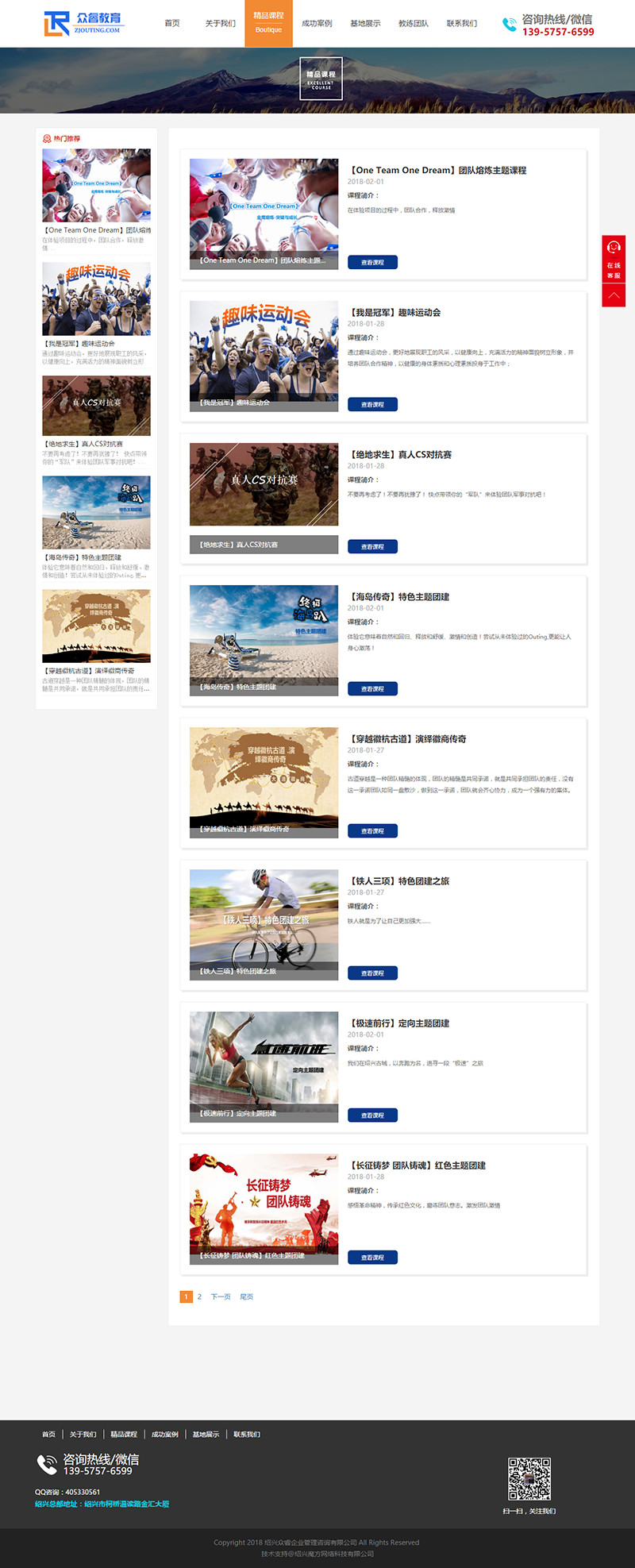Click the 热门推荐 sidebar heading icon
This screenshot has height=1568, width=635.
coord(47,139)
